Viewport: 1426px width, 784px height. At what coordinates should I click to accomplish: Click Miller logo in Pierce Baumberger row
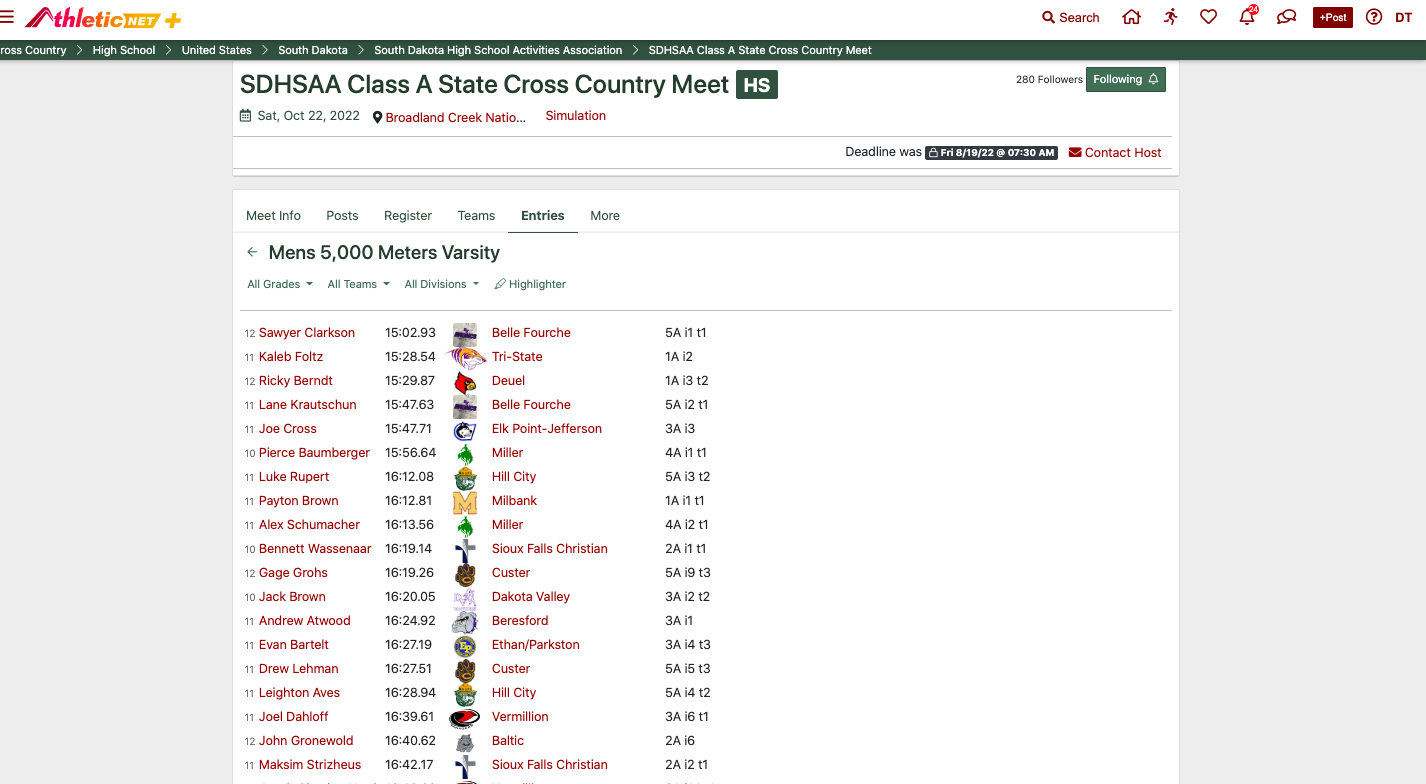pyautogui.click(x=465, y=454)
